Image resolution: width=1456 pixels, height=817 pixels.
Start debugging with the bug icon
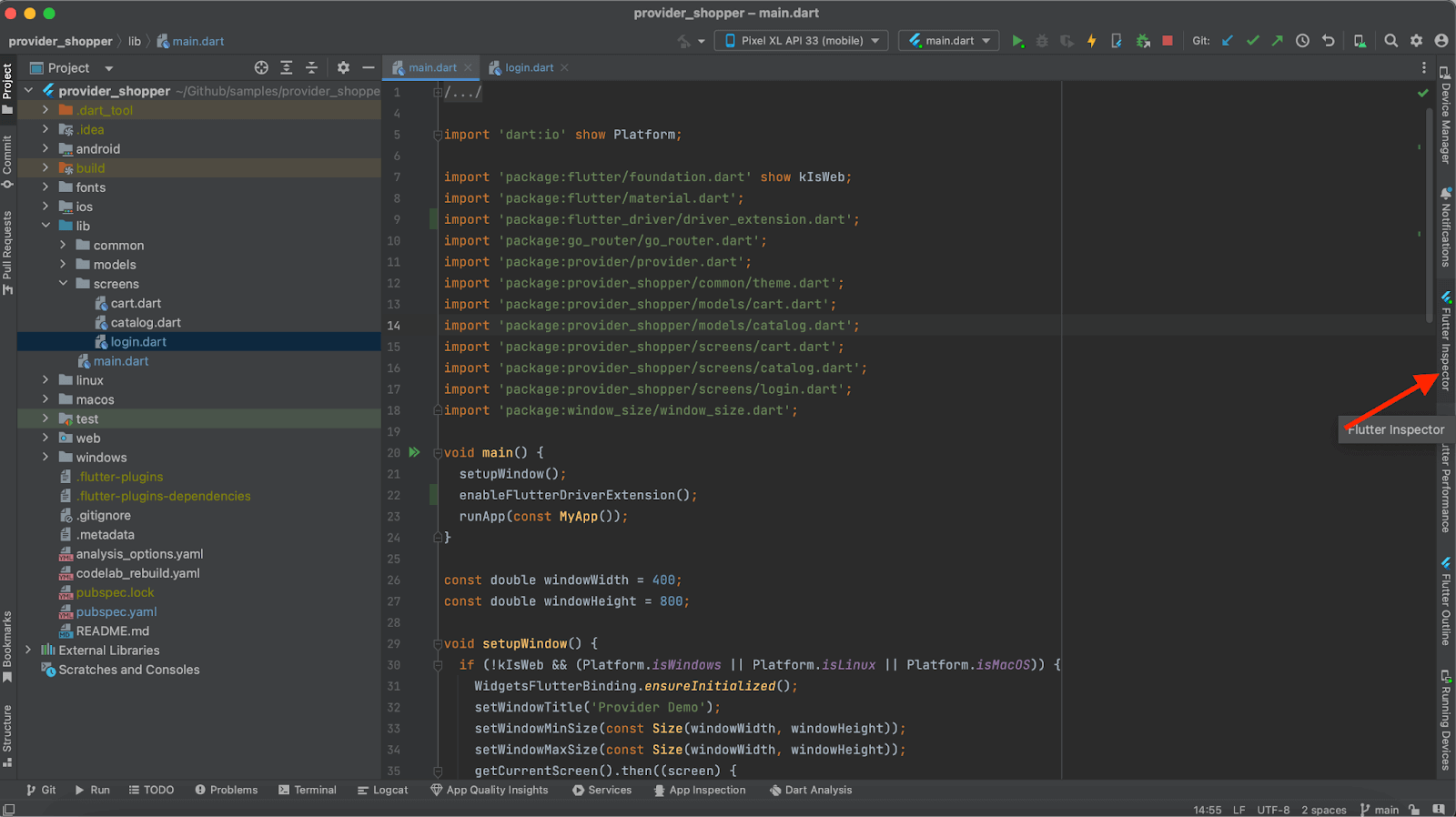[1042, 41]
